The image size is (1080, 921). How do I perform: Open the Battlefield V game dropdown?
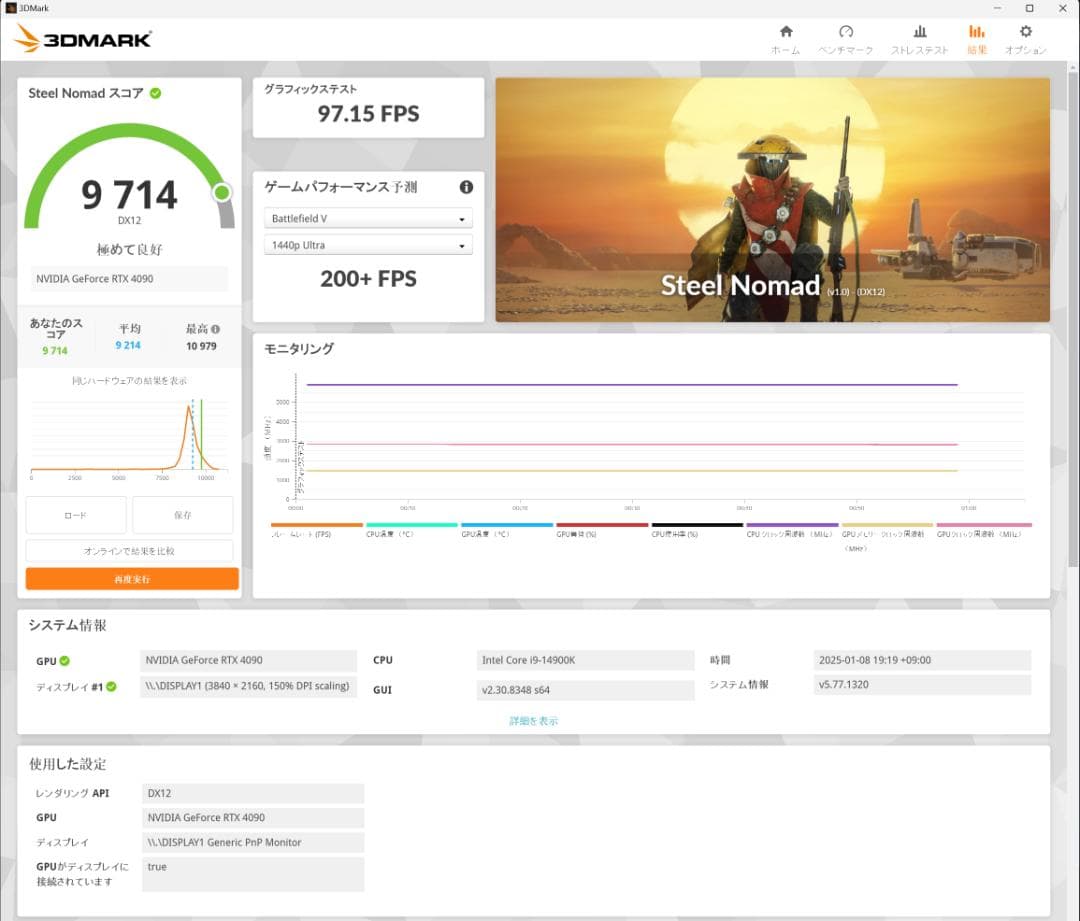[368, 218]
